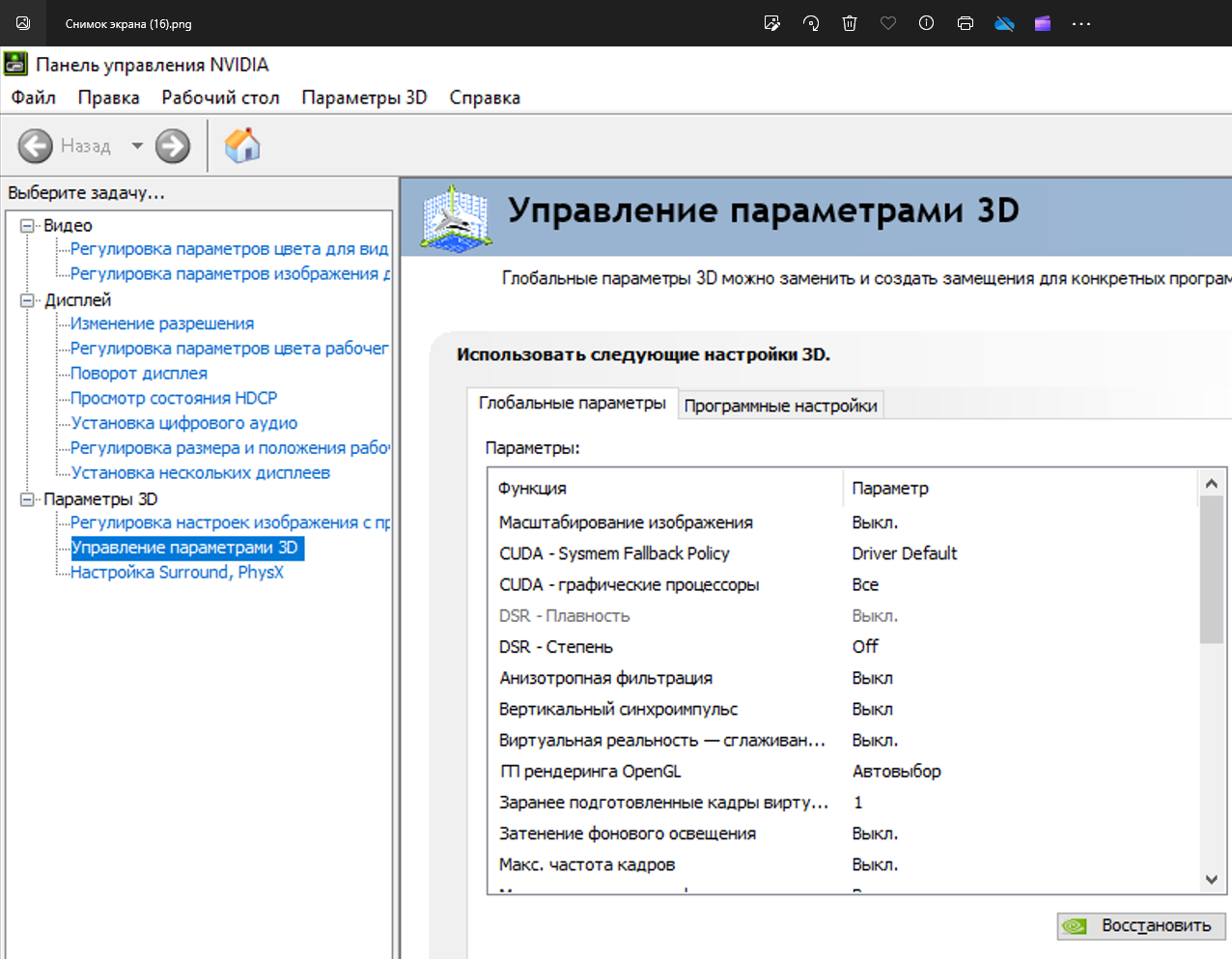Open Установка нескольких дисплеев

point(201,473)
